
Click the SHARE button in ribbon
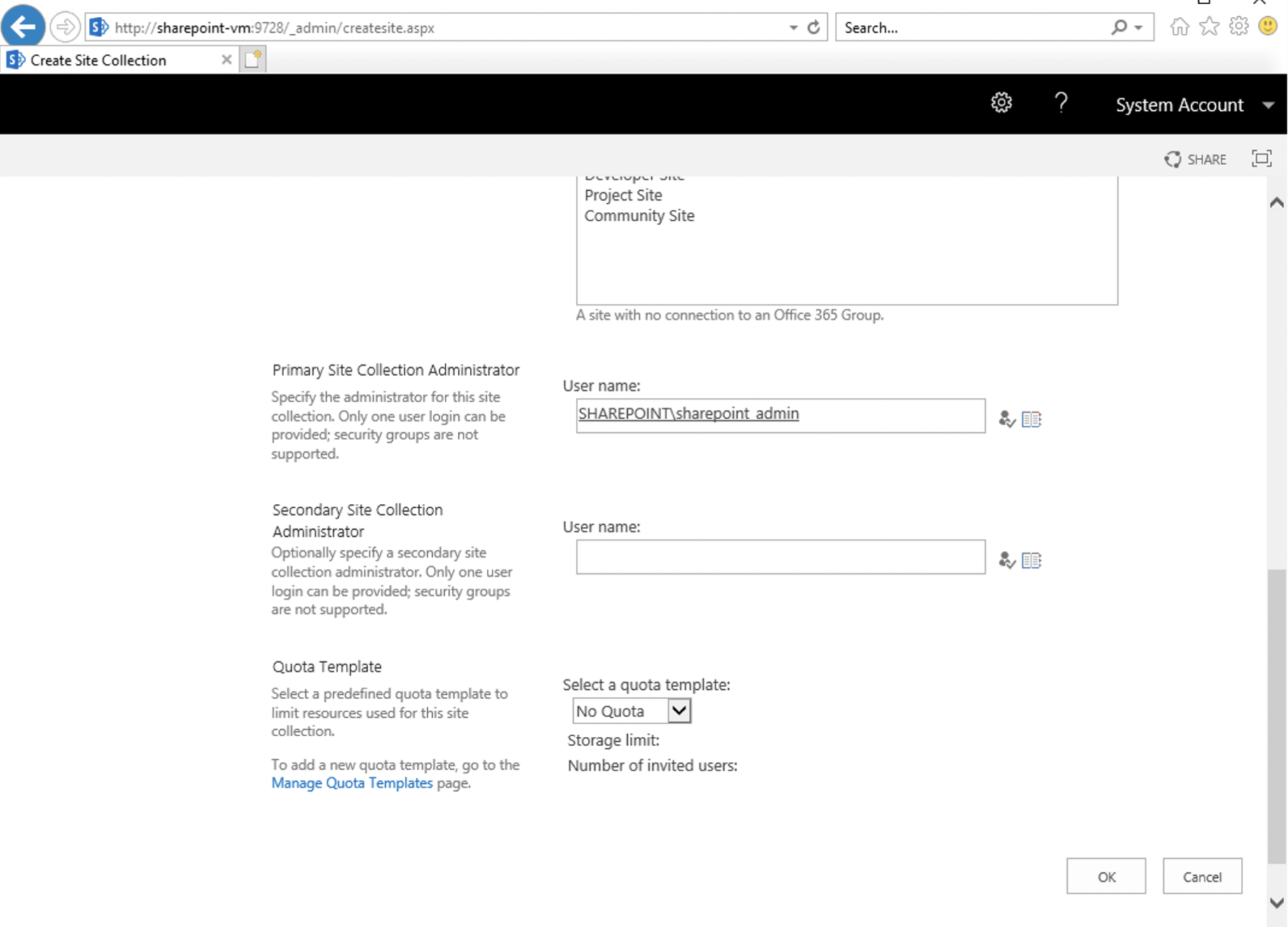coord(1195,159)
